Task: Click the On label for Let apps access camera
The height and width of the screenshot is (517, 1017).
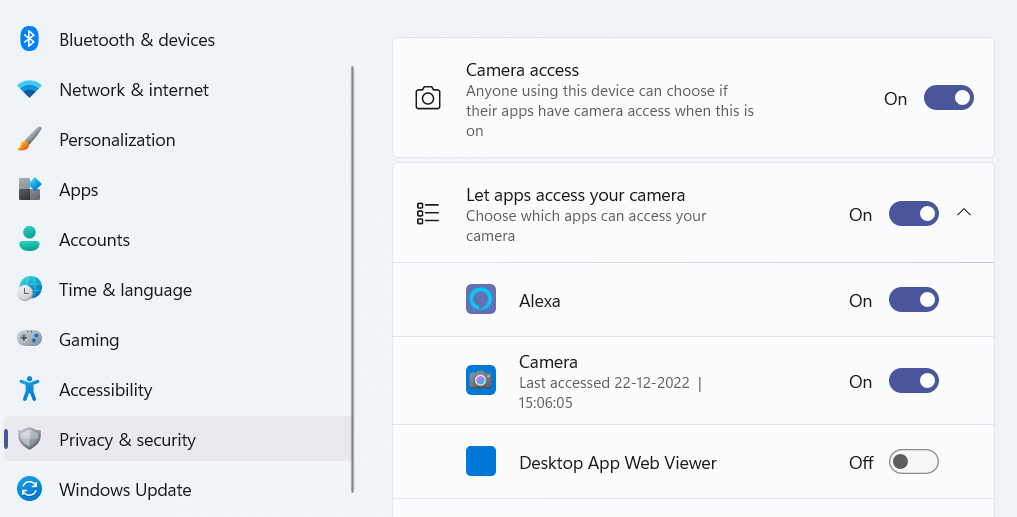Action: pos(860,215)
